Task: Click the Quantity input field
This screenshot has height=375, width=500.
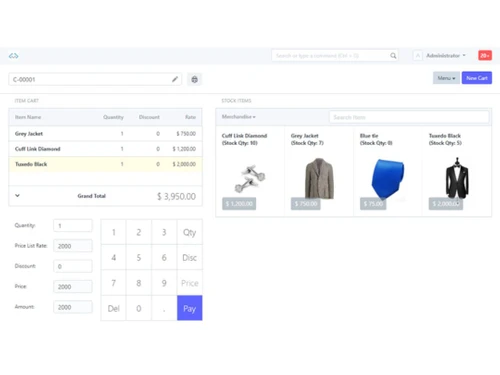Action: 73,226
